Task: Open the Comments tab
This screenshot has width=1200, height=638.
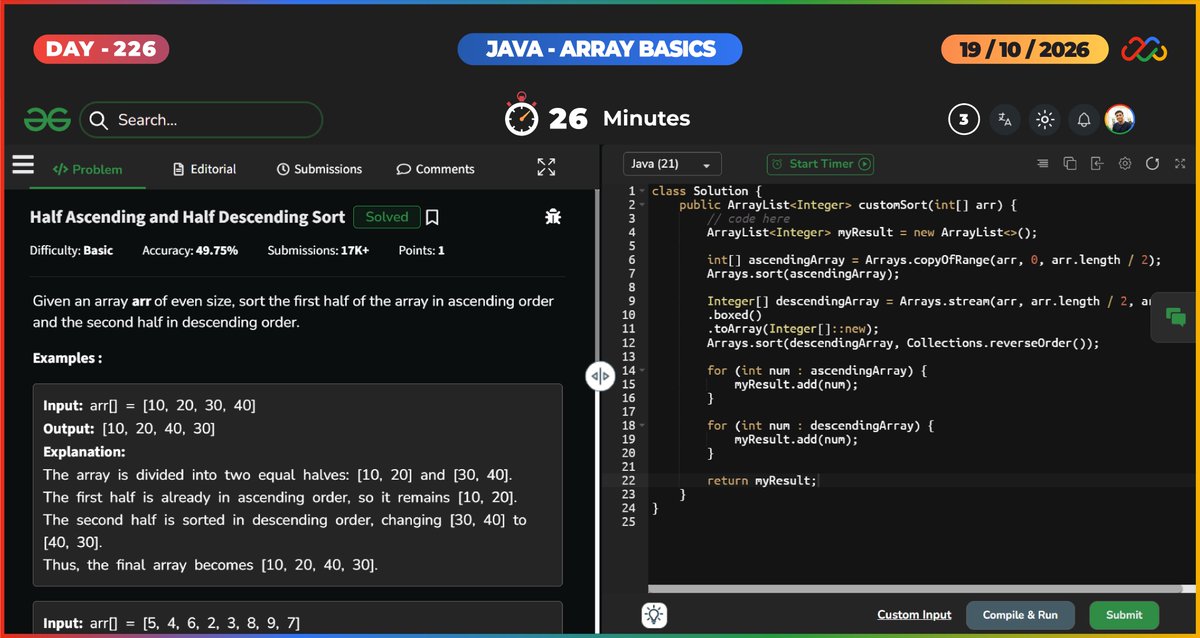Action: pyautogui.click(x=435, y=169)
